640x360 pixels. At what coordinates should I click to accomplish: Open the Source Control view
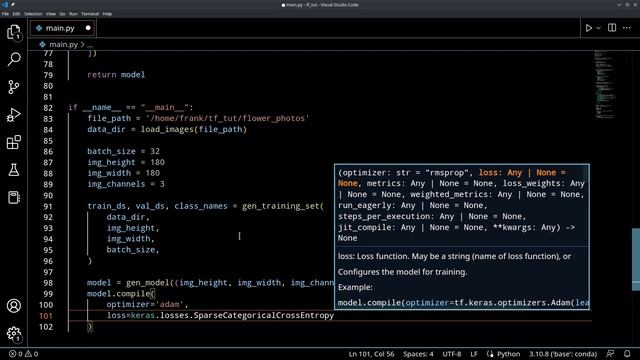(14, 87)
